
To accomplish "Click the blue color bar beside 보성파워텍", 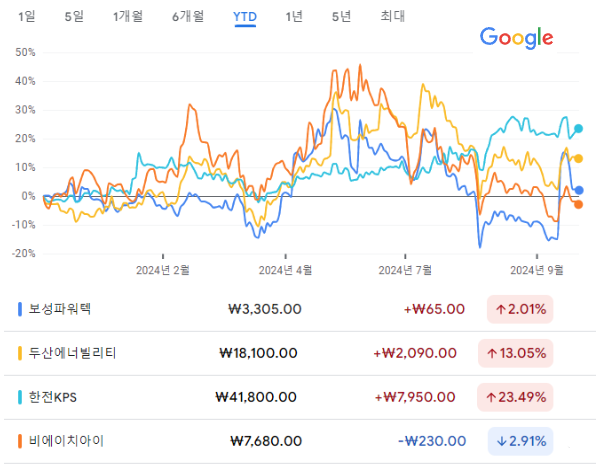I will pos(20,309).
